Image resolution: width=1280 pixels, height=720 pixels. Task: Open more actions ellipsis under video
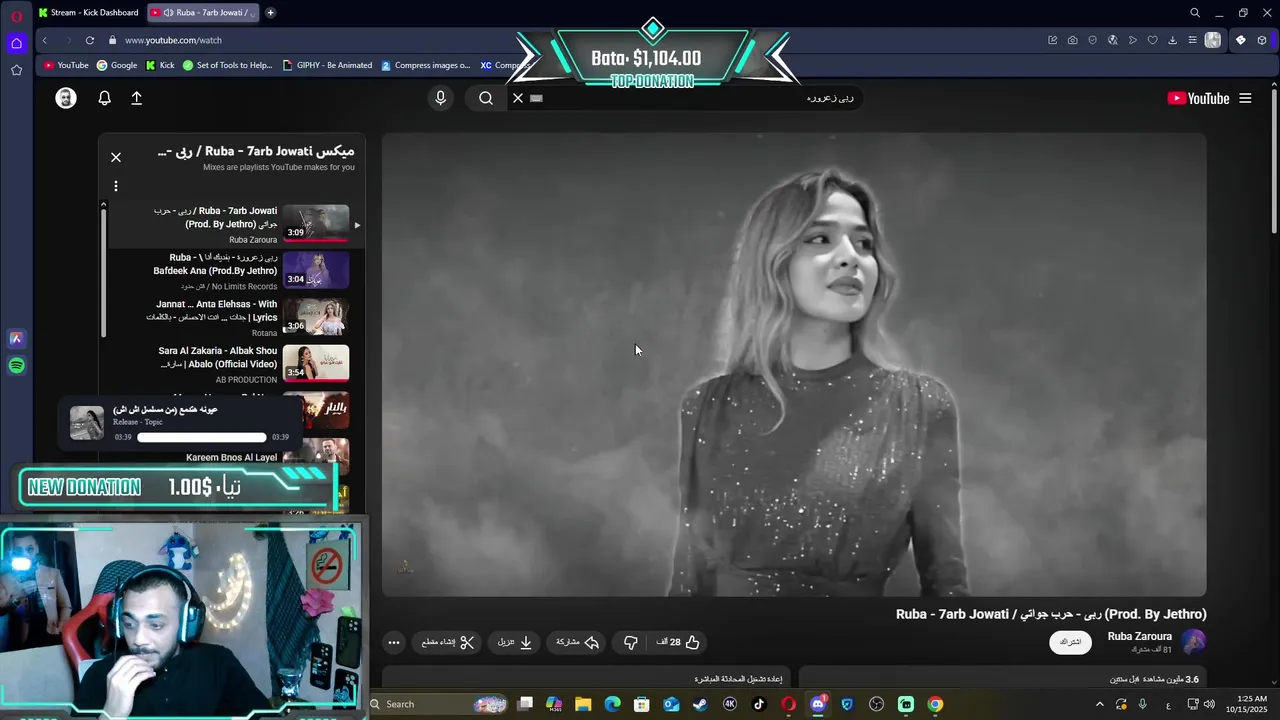click(394, 642)
